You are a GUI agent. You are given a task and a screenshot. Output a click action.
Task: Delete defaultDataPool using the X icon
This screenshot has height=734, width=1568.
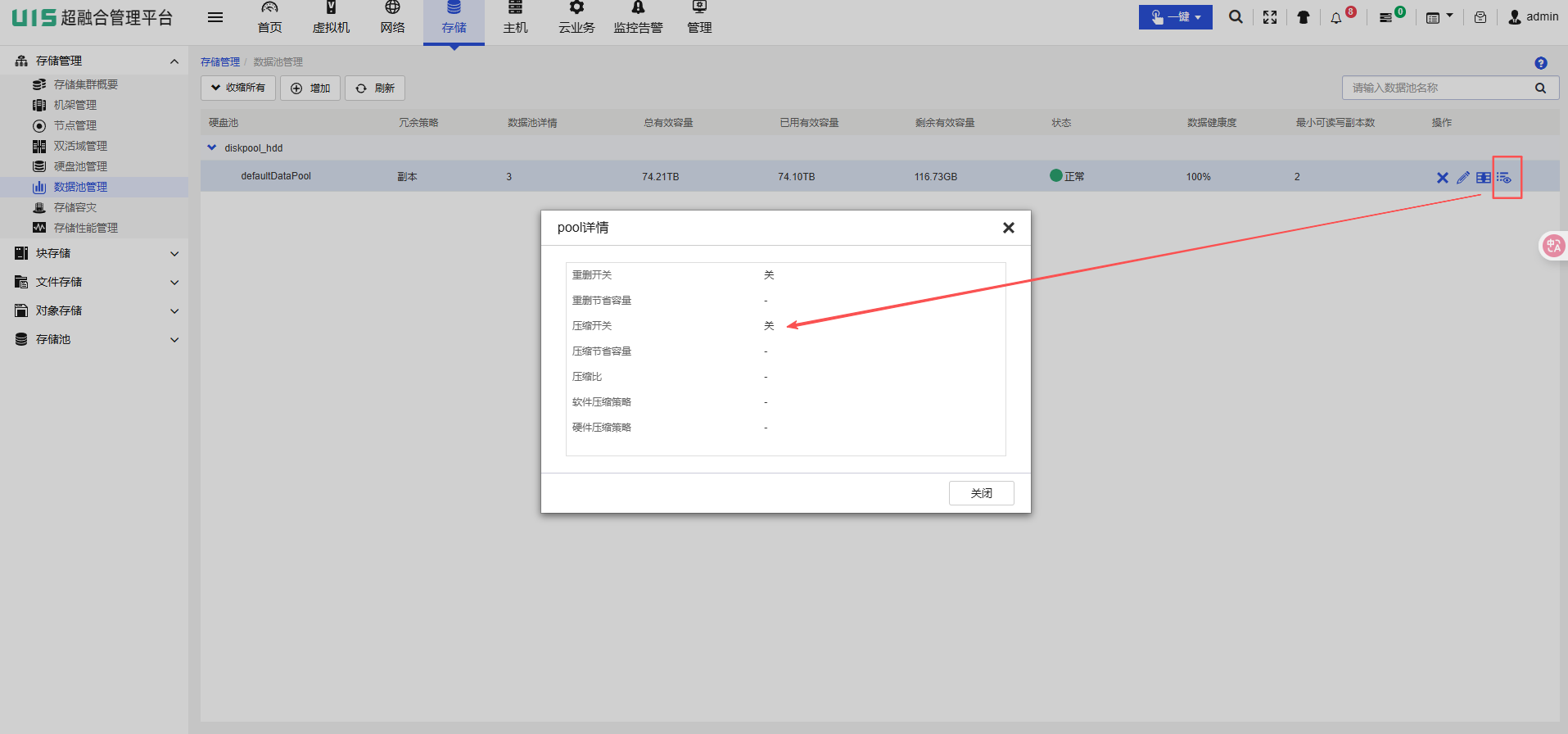pyautogui.click(x=1443, y=177)
